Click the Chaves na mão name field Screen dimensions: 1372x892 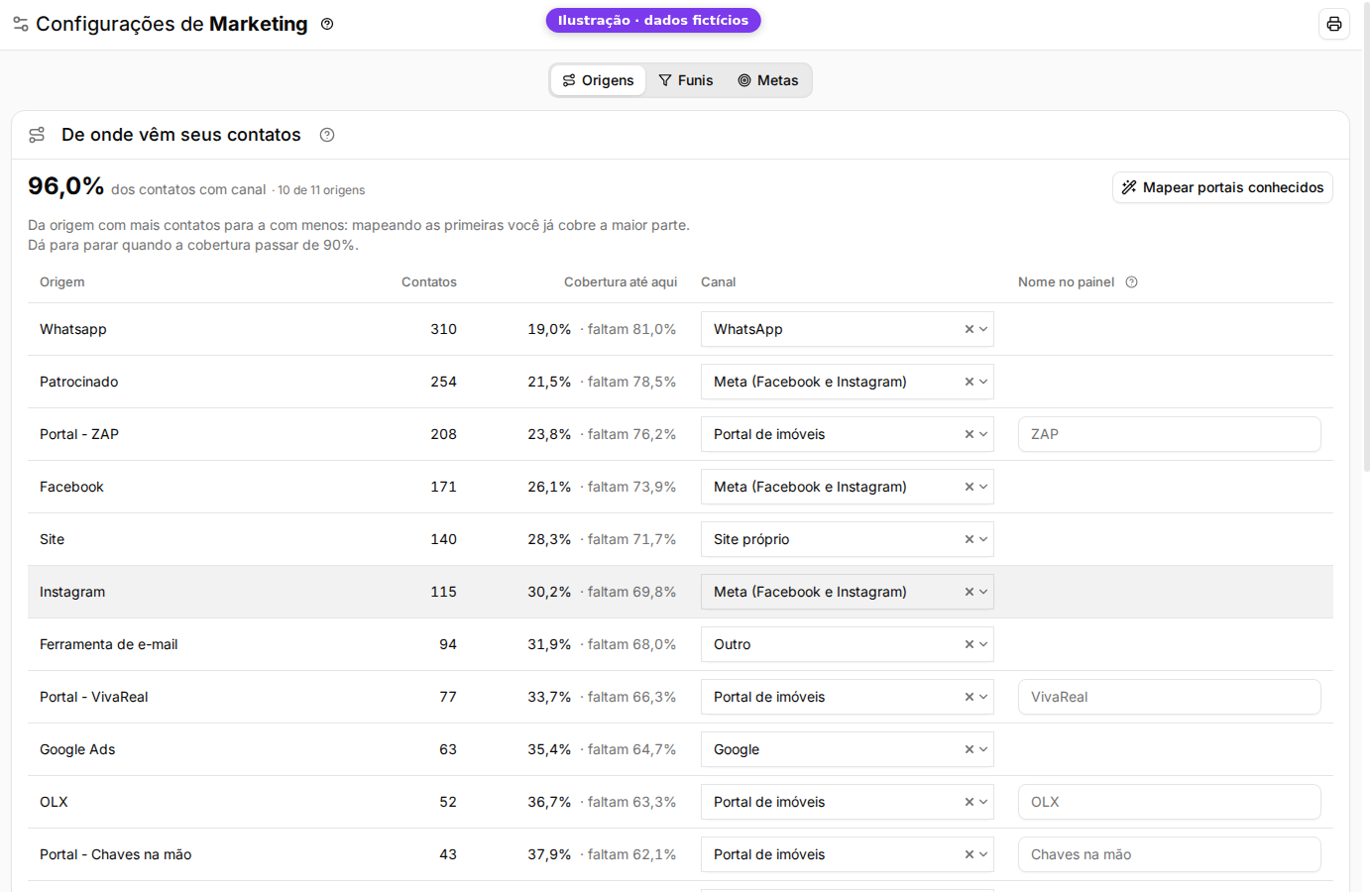tap(1169, 854)
